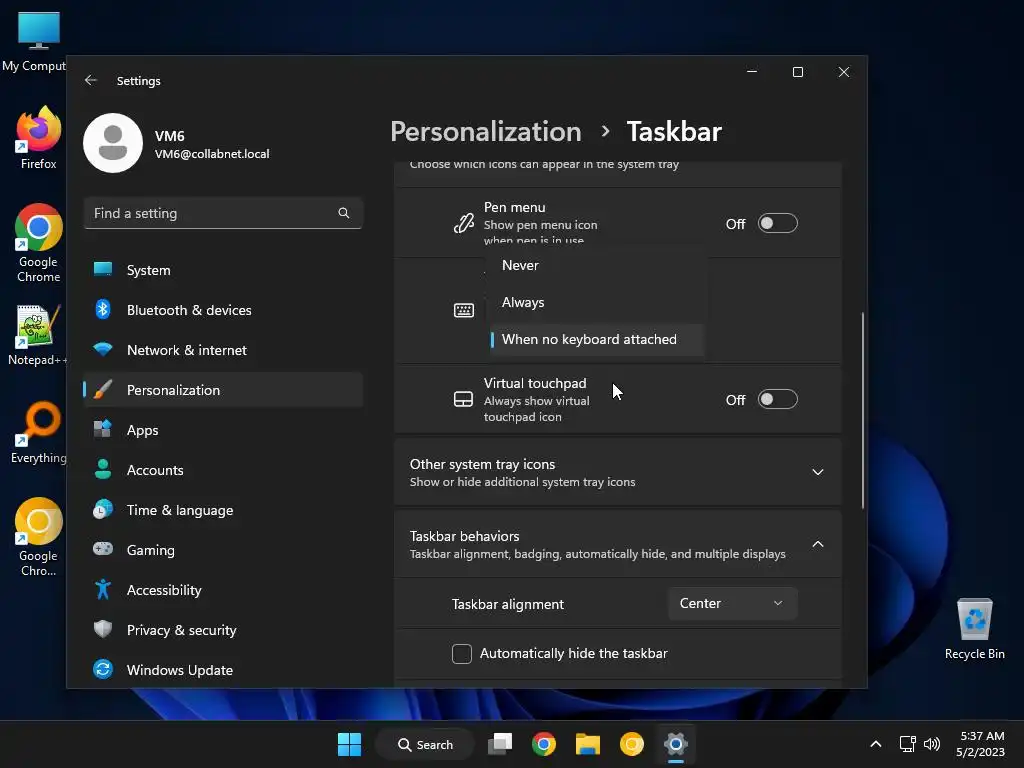Open Chrome Canary from the taskbar
1024x768 pixels.
(x=632, y=744)
